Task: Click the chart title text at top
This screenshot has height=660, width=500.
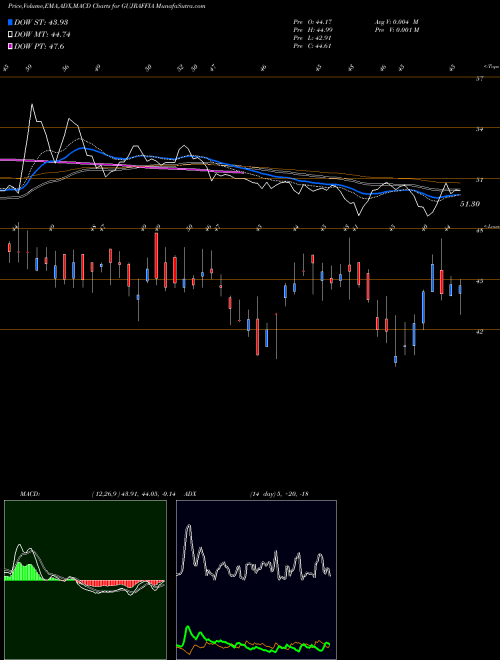Action: tap(106, 6)
